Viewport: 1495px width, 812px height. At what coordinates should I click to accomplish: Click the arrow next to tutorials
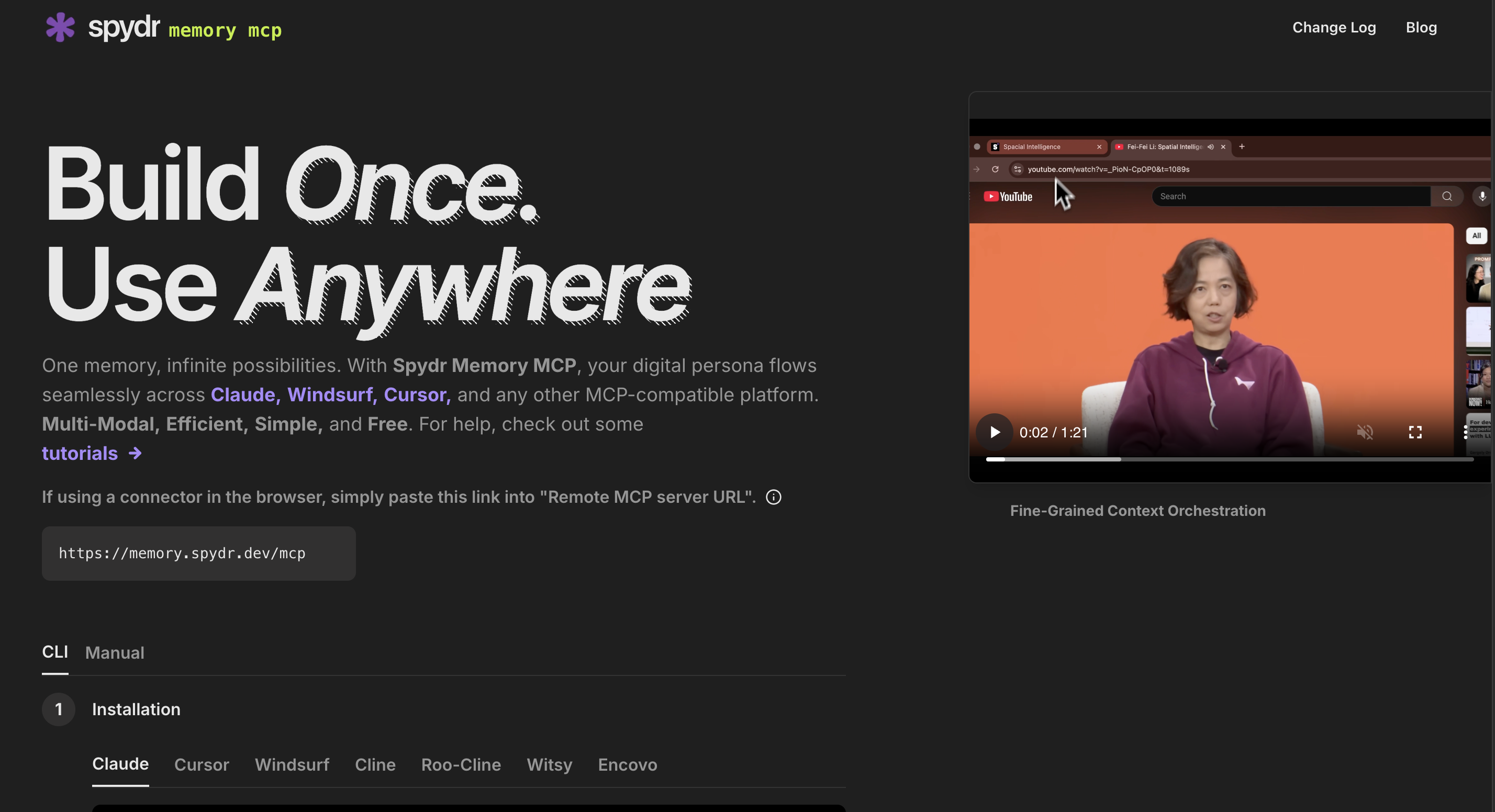[x=135, y=453]
